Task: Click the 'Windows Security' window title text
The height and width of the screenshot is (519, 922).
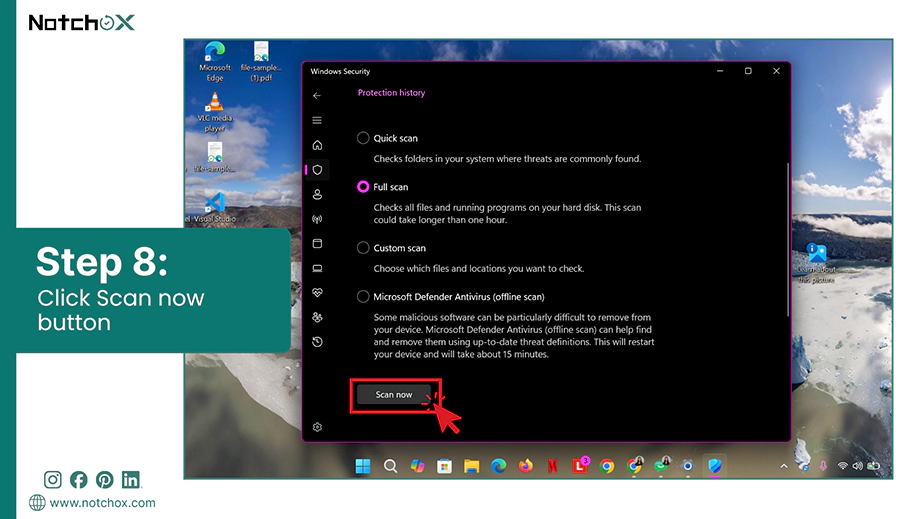Action: click(x=340, y=71)
